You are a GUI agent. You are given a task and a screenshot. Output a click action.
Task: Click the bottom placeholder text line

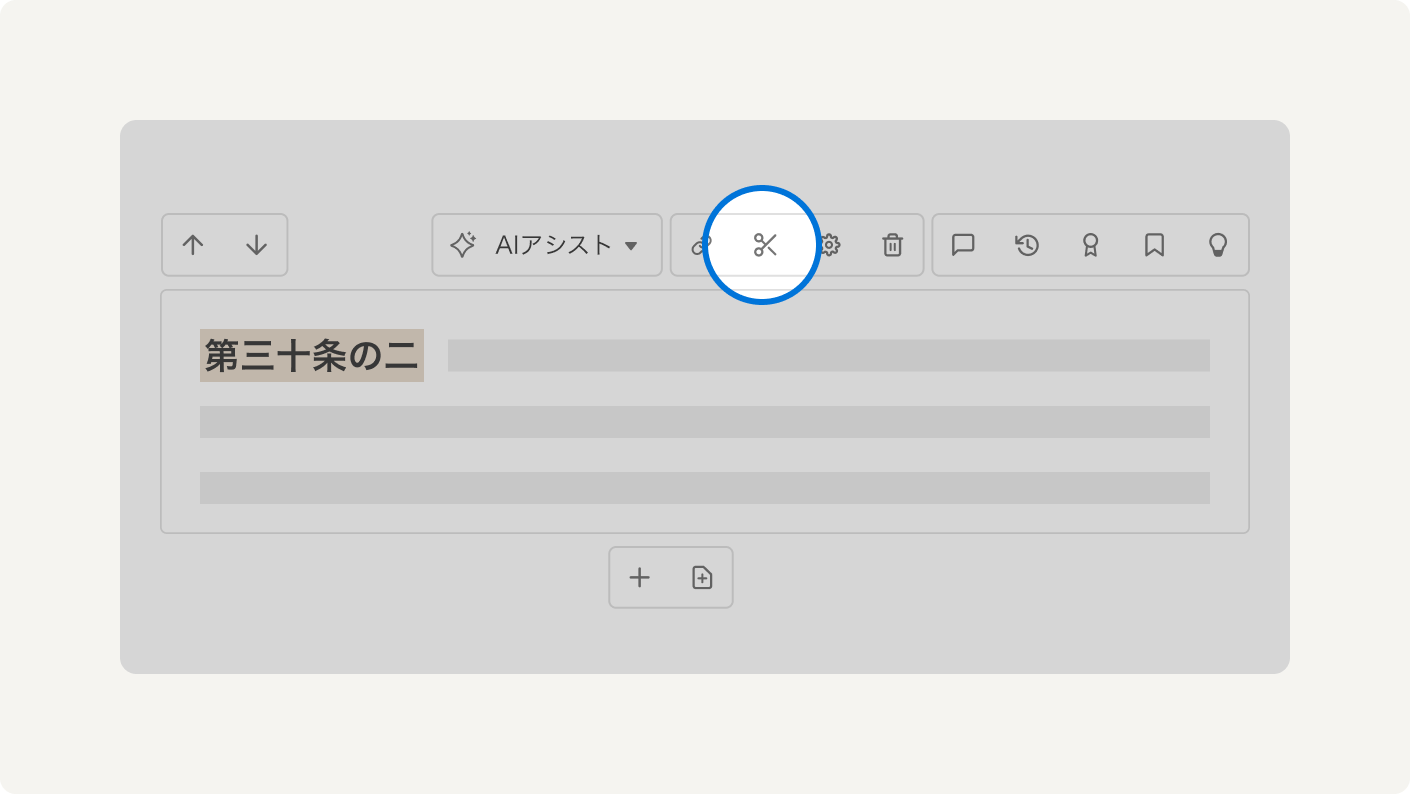(704, 488)
